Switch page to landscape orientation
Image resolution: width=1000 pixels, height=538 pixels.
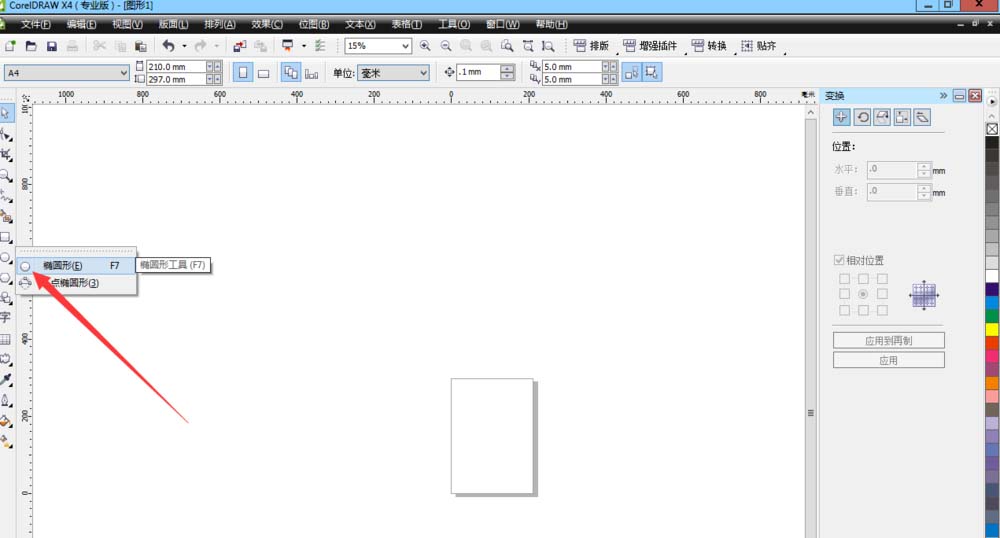(264, 73)
